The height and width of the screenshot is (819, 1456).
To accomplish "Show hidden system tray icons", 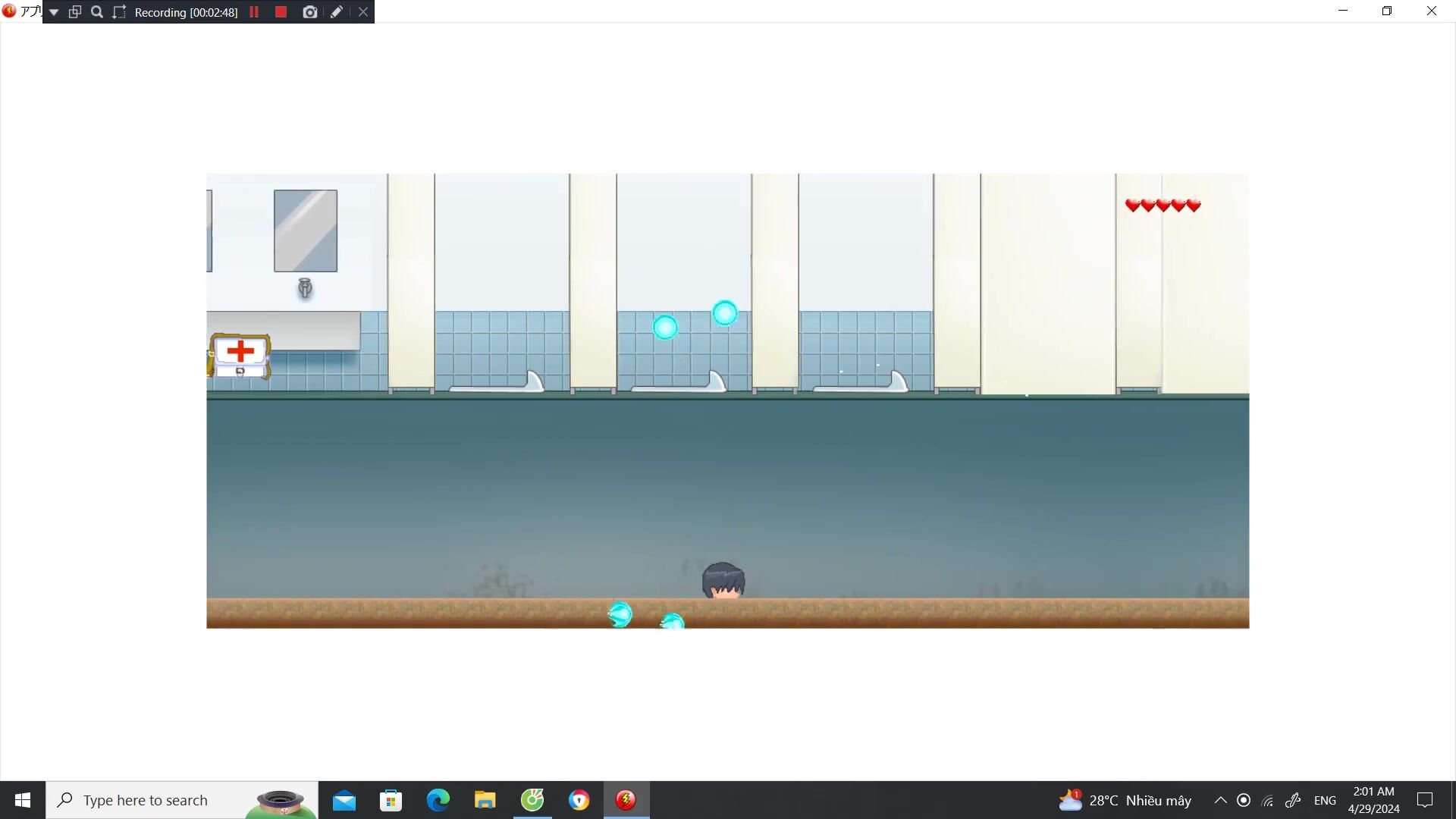I will [1220, 800].
